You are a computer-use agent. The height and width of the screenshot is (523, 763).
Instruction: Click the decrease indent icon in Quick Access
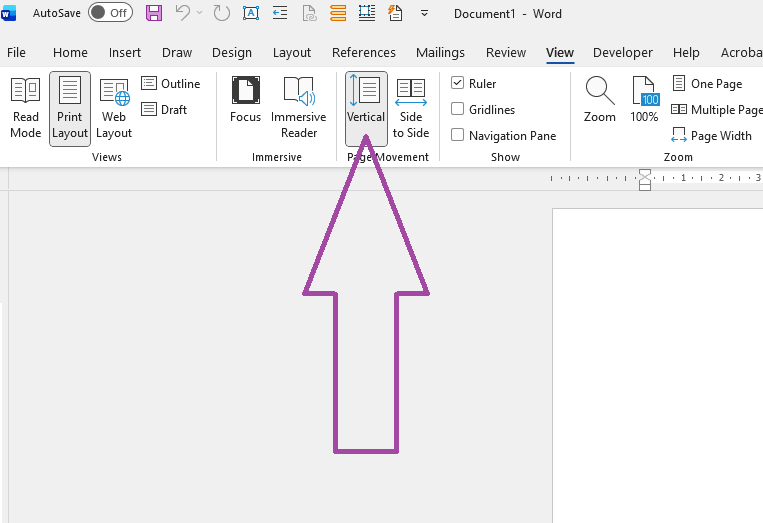click(x=280, y=13)
